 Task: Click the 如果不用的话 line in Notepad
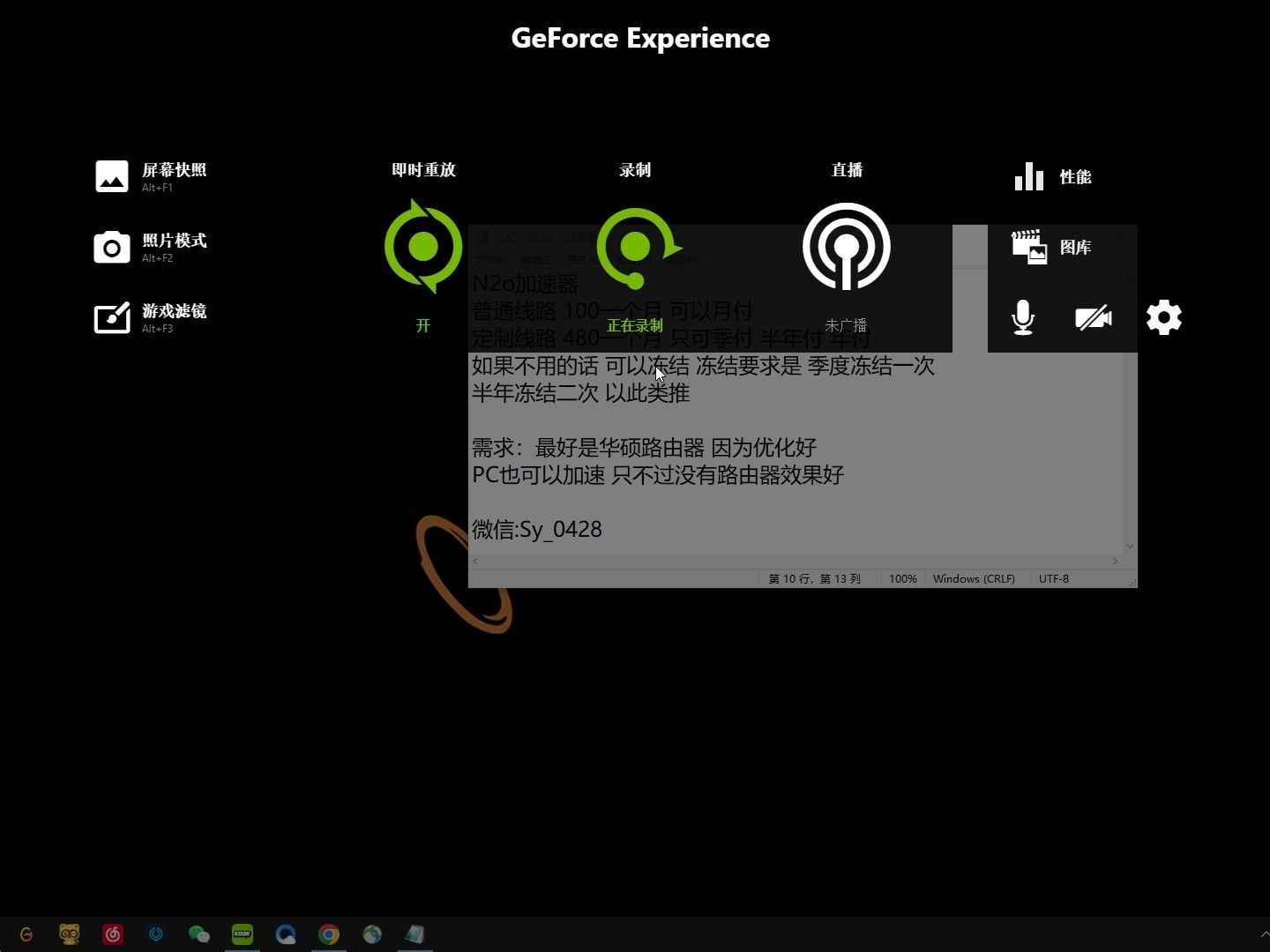[703, 365]
